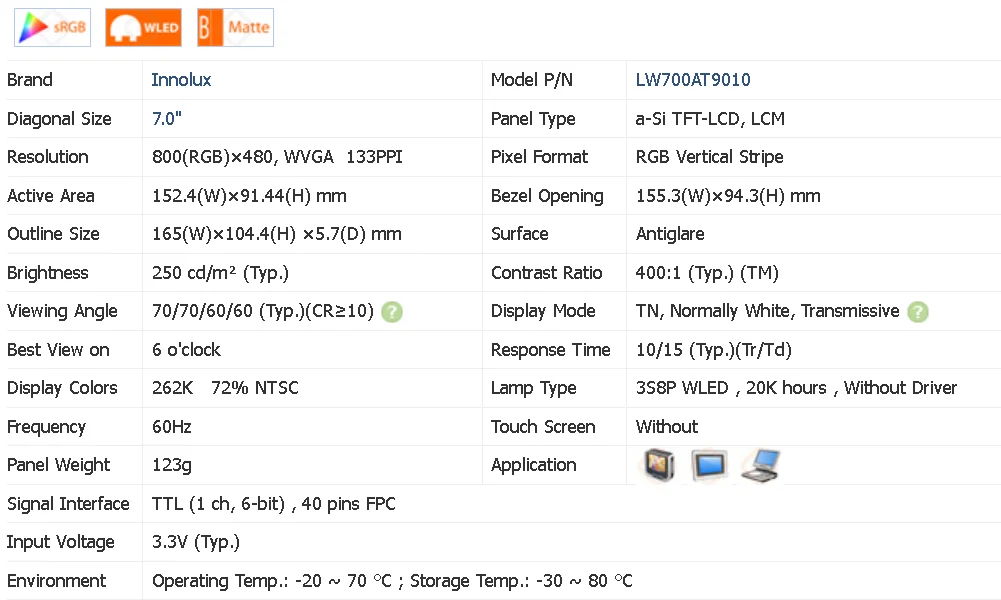Click the Environment row label
Screen dimensions: 1001x600
[x=56, y=581]
